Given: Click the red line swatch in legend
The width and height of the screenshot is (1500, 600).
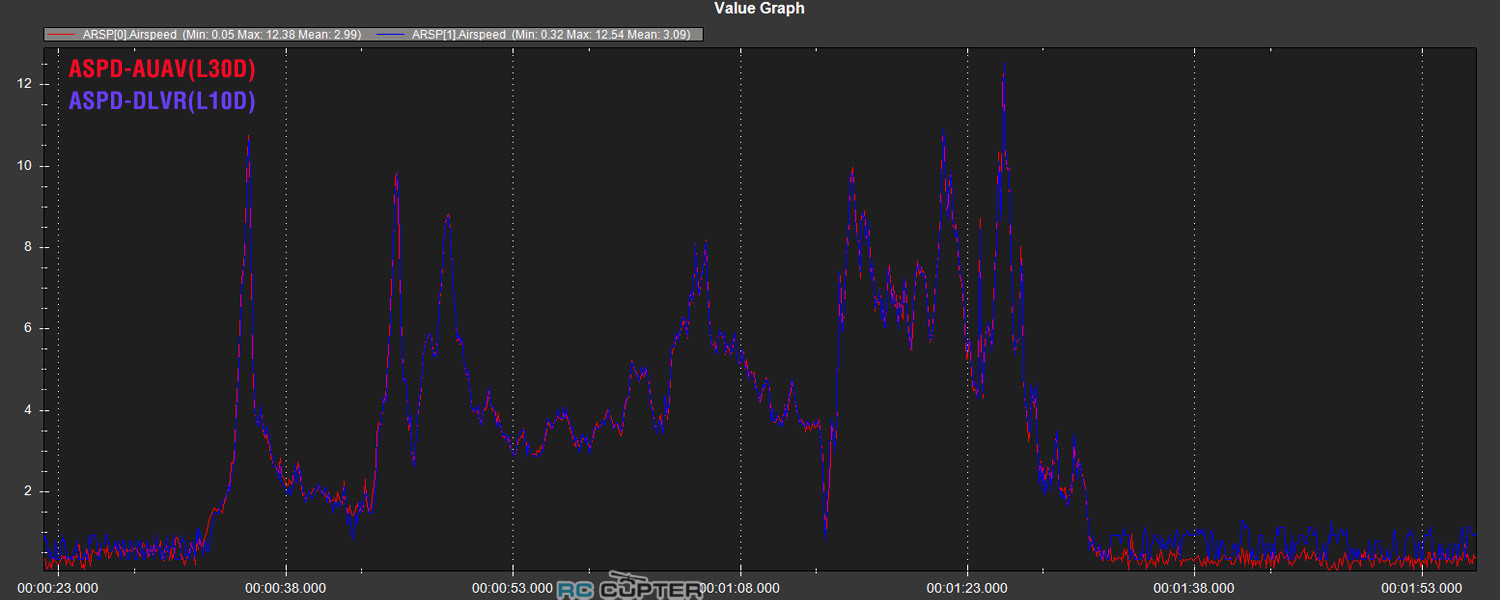Looking at the screenshot, I should (x=62, y=34).
